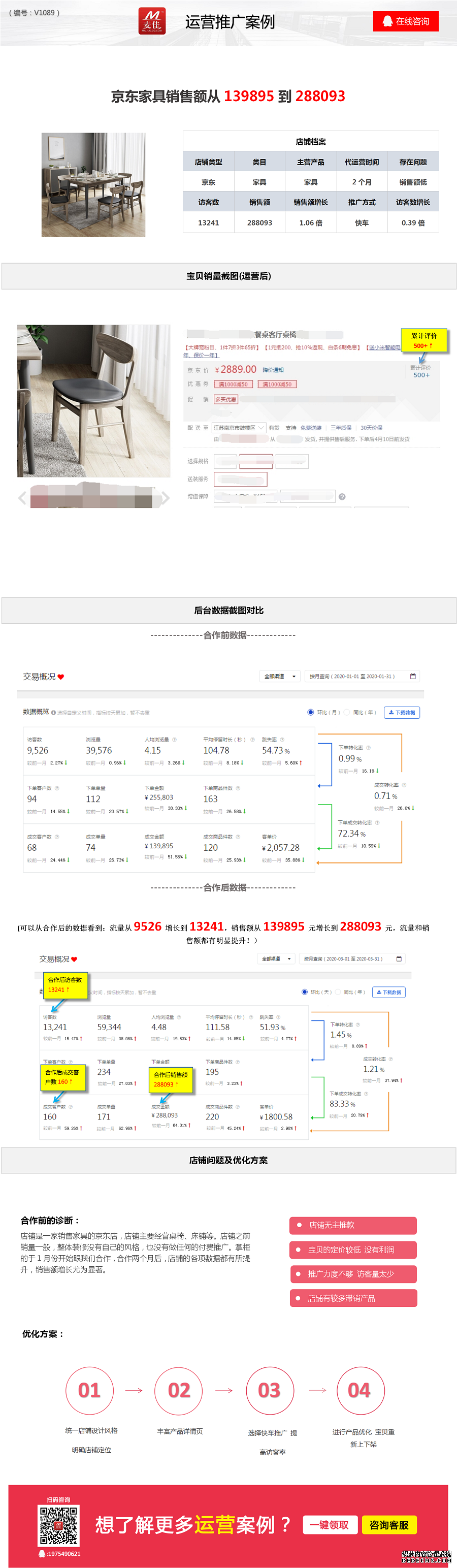457x1568 pixels.
Task: Click the QQ icon beside 1975490621
Action: coord(42,1553)
